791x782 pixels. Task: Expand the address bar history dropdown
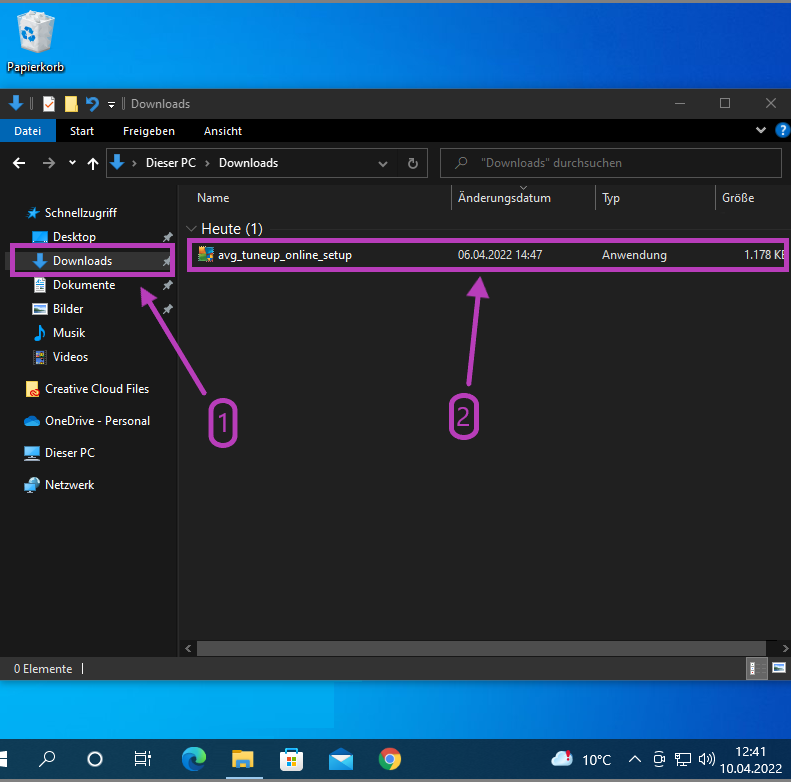[383, 163]
